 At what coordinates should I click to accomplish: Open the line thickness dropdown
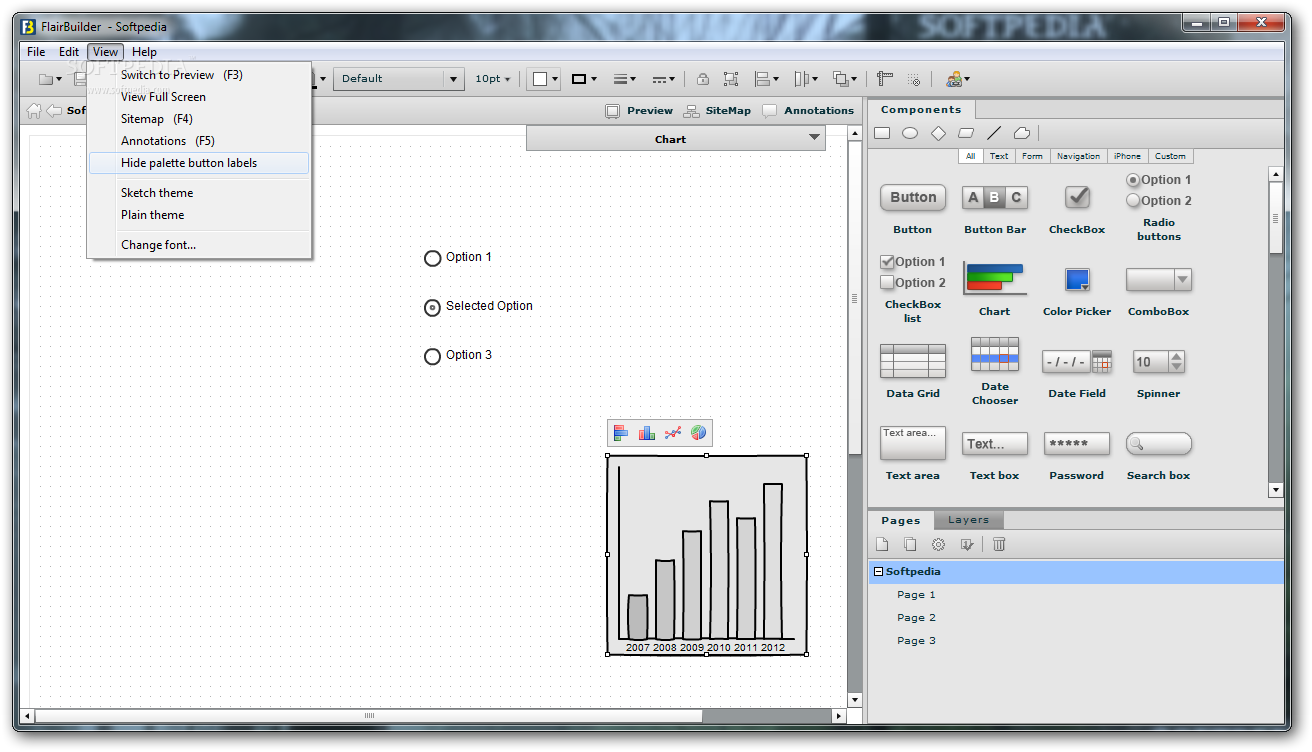[x=625, y=79]
